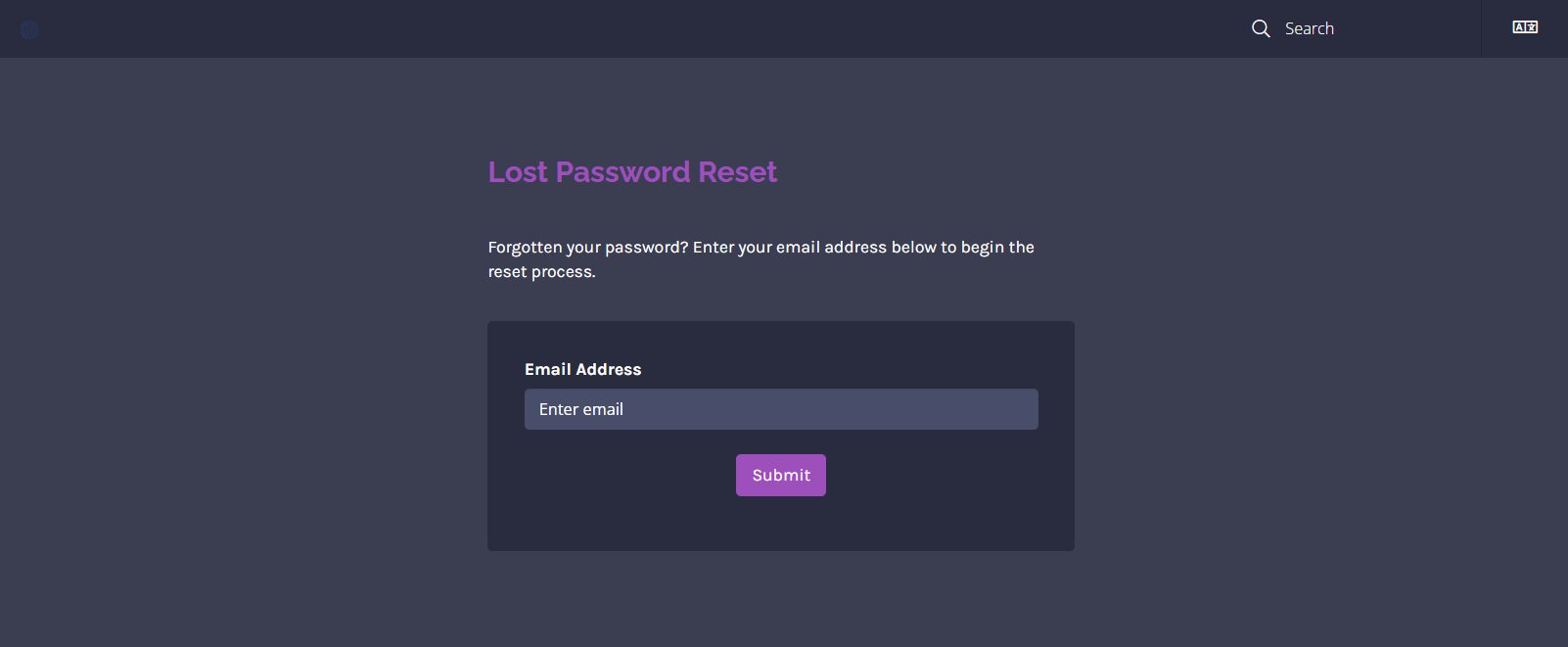The height and width of the screenshot is (647, 1568).
Task: Click the A/文 language icon in the header
Action: (x=1525, y=27)
